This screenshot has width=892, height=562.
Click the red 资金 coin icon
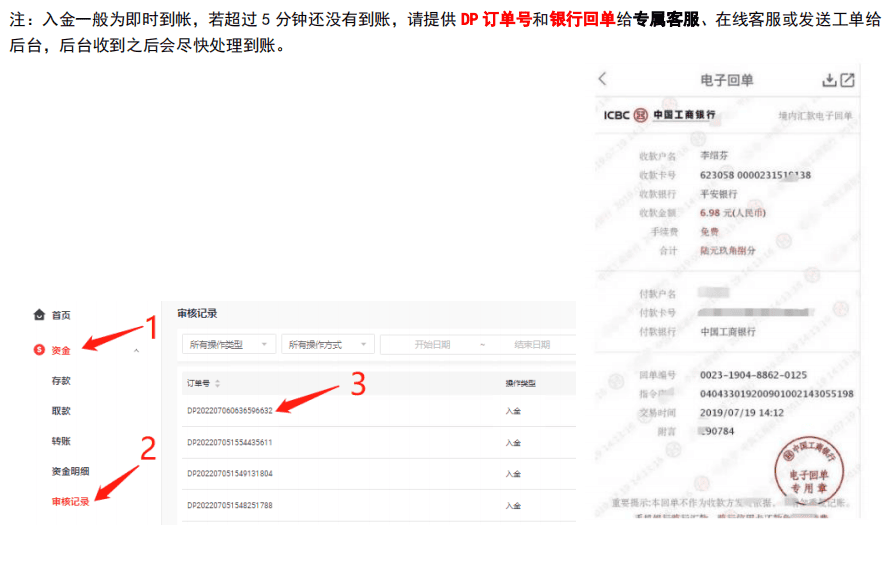click(40, 350)
